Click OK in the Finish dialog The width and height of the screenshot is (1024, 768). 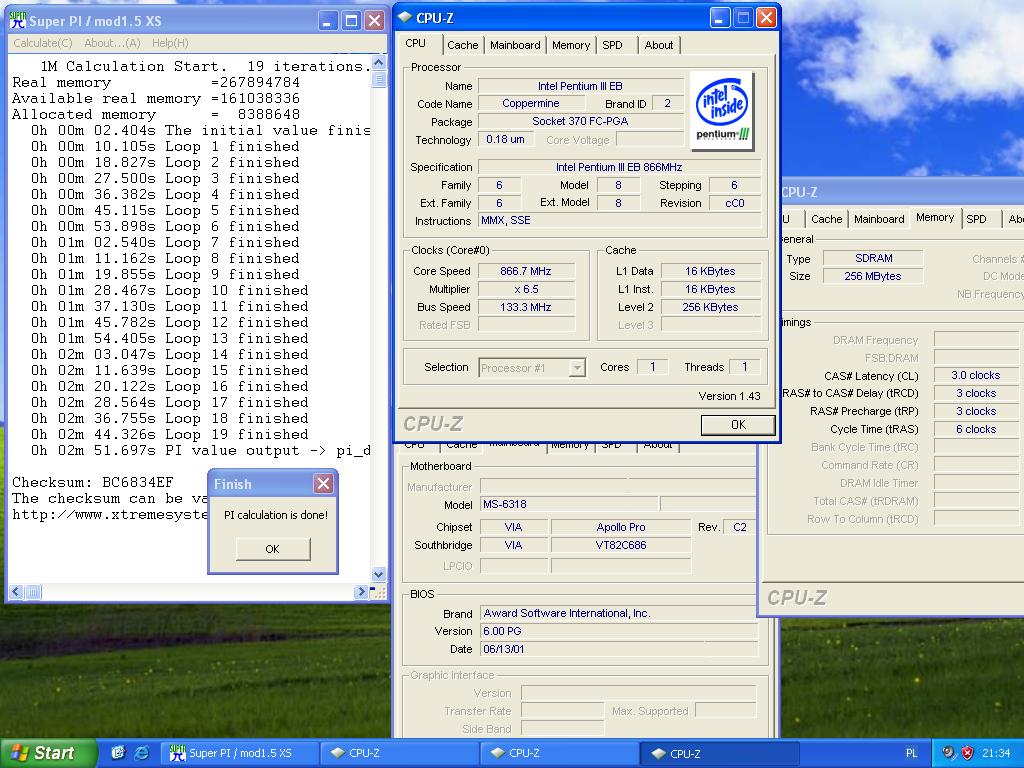click(273, 549)
